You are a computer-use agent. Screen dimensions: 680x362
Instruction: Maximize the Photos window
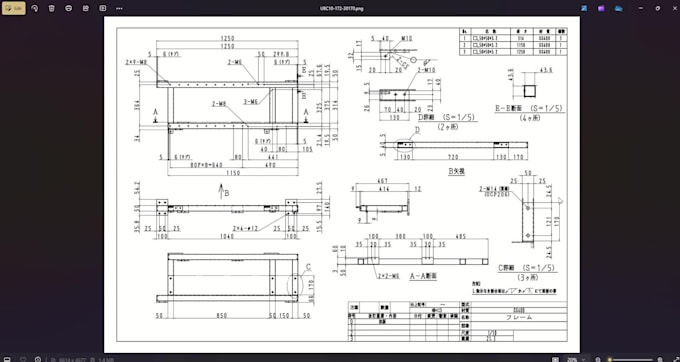coord(657,8)
